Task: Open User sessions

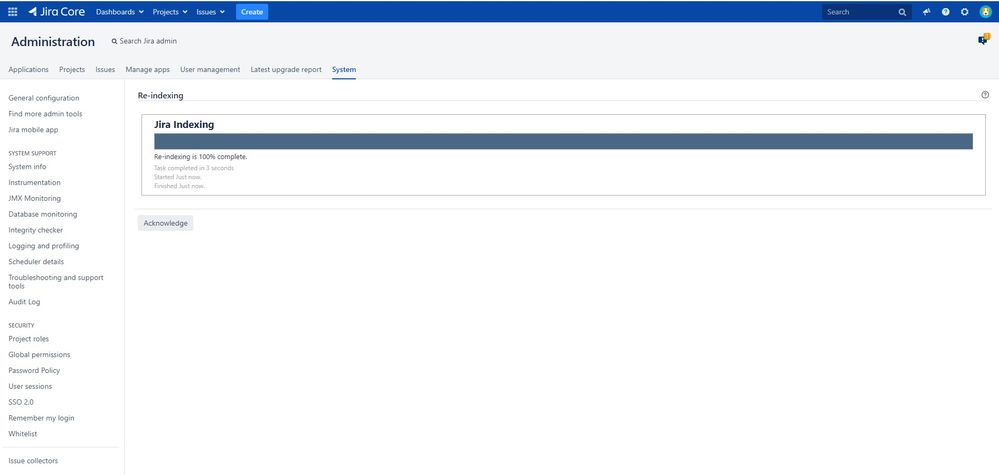Action: [x=31, y=387]
